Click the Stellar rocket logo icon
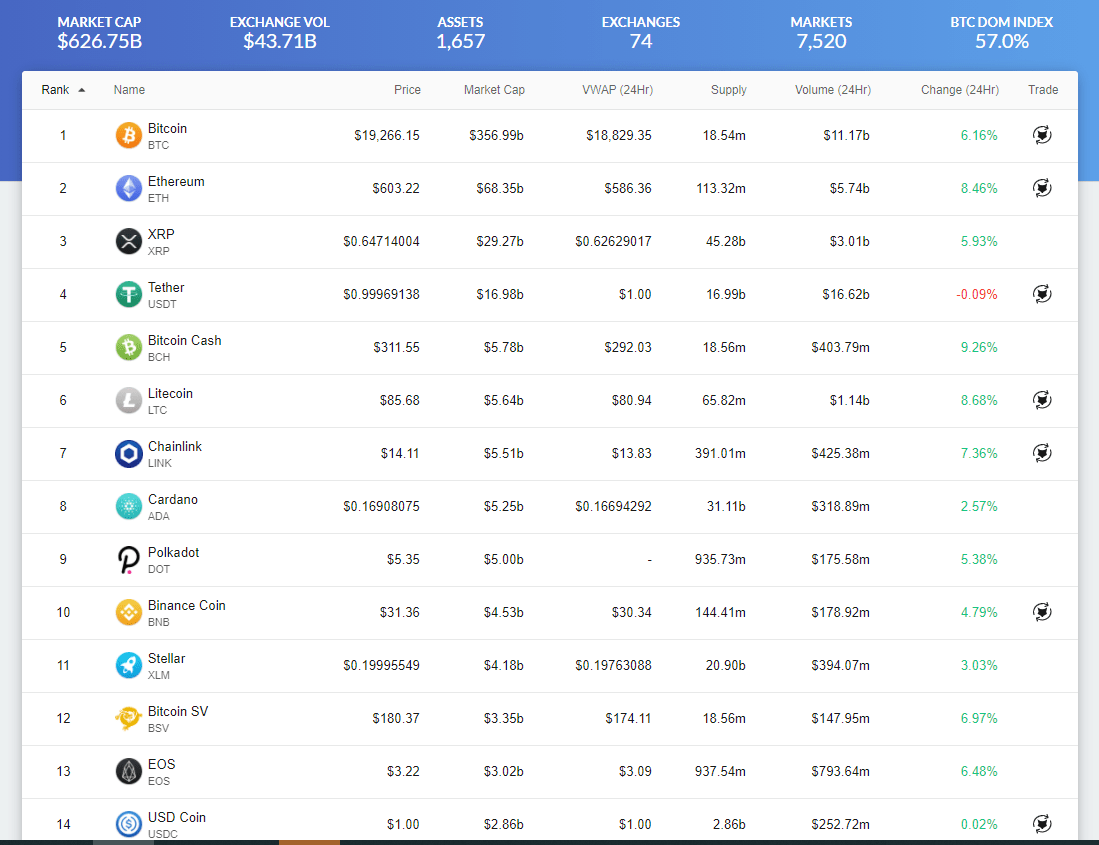The height and width of the screenshot is (845, 1099). [129, 665]
